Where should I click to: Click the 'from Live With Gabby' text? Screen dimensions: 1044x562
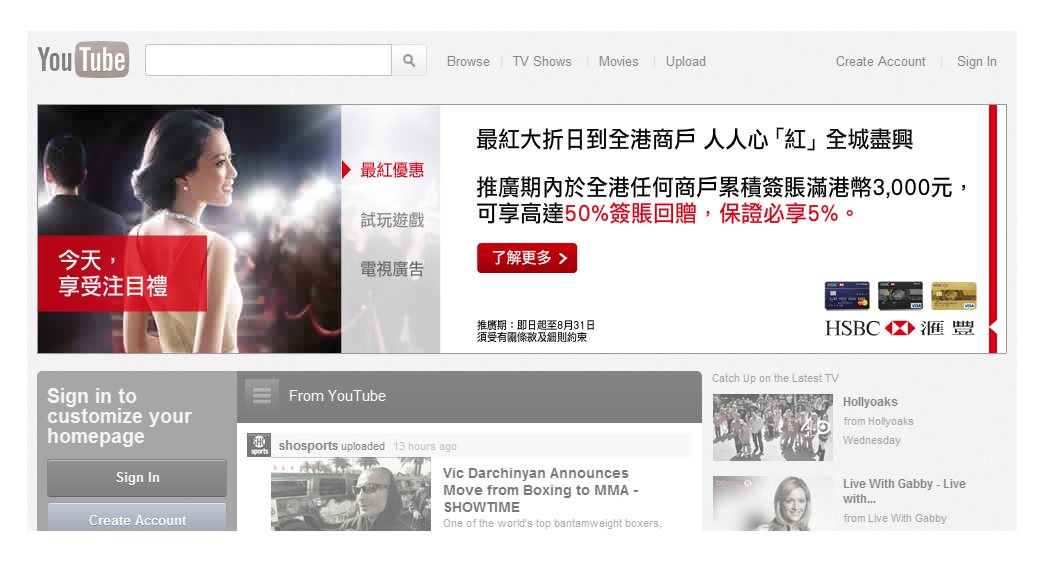[895, 518]
